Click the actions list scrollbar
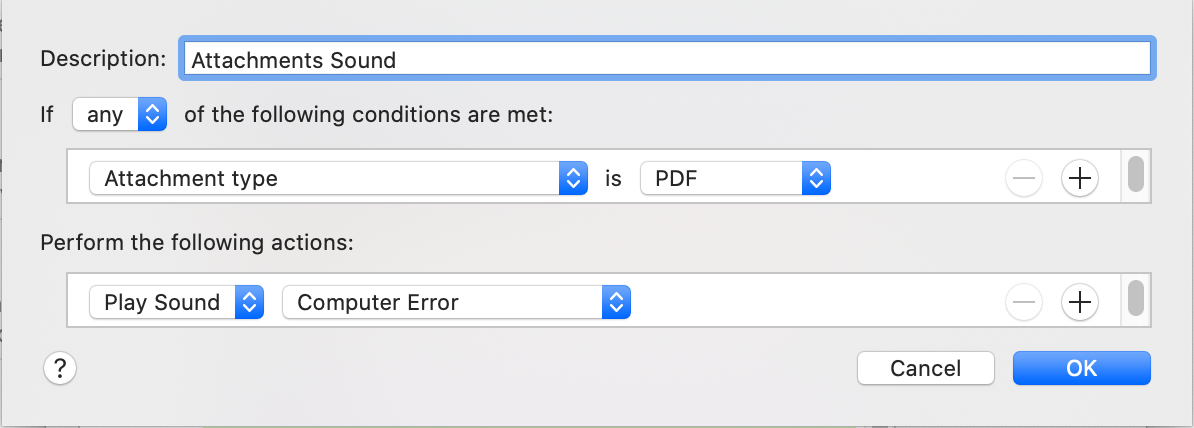 (x=1135, y=298)
